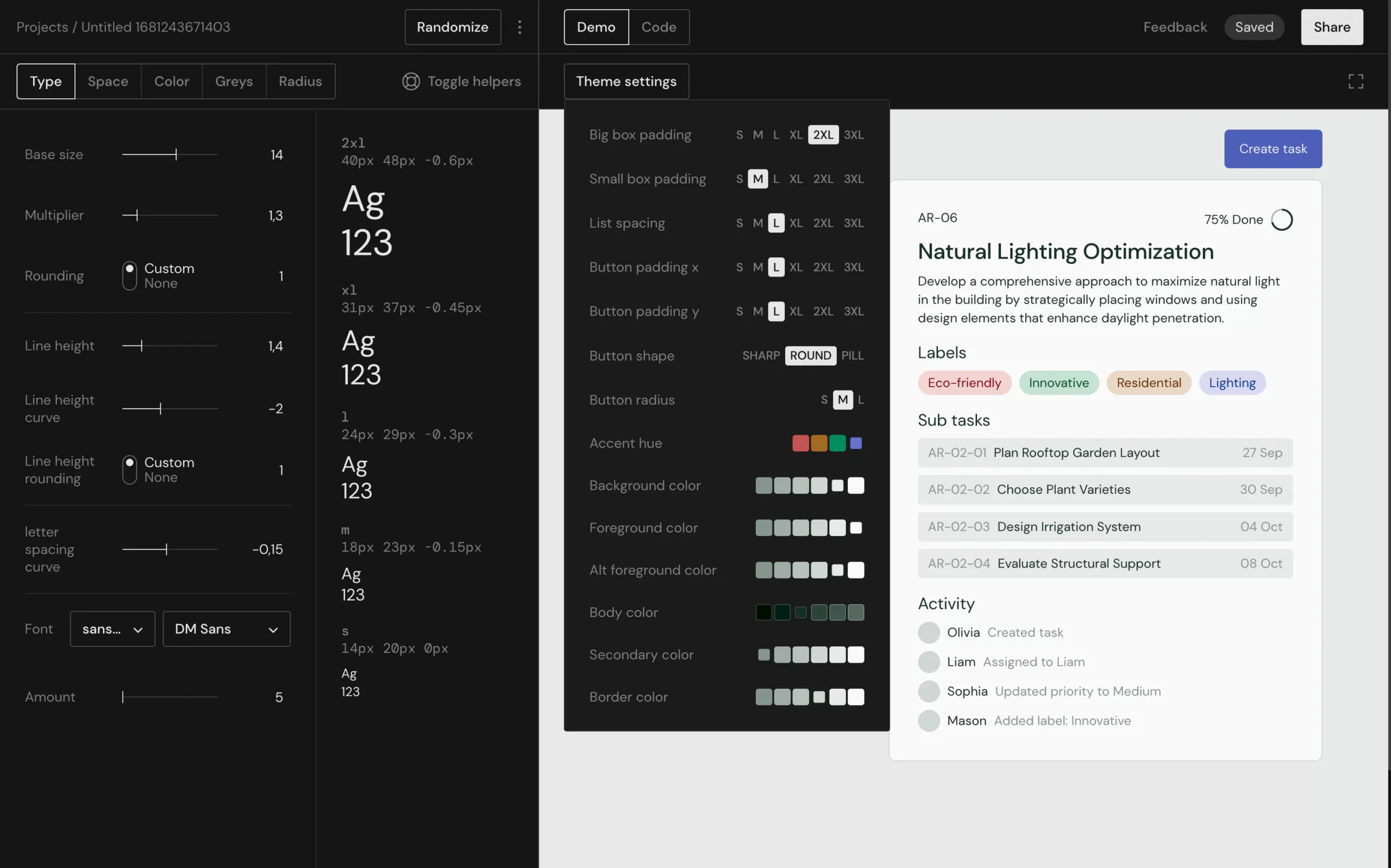Switch to the Color tab
Image resolution: width=1391 pixels, height=868 pixels.
[171, 81]
